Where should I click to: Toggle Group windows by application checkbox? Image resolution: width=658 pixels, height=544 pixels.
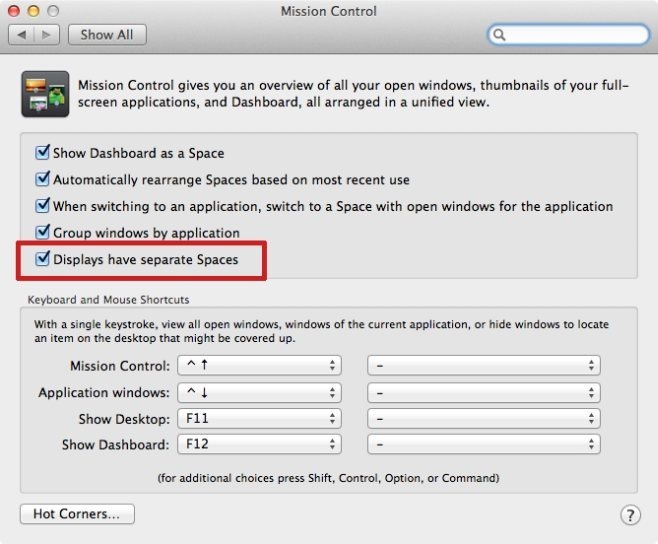(x=42, y=232)
